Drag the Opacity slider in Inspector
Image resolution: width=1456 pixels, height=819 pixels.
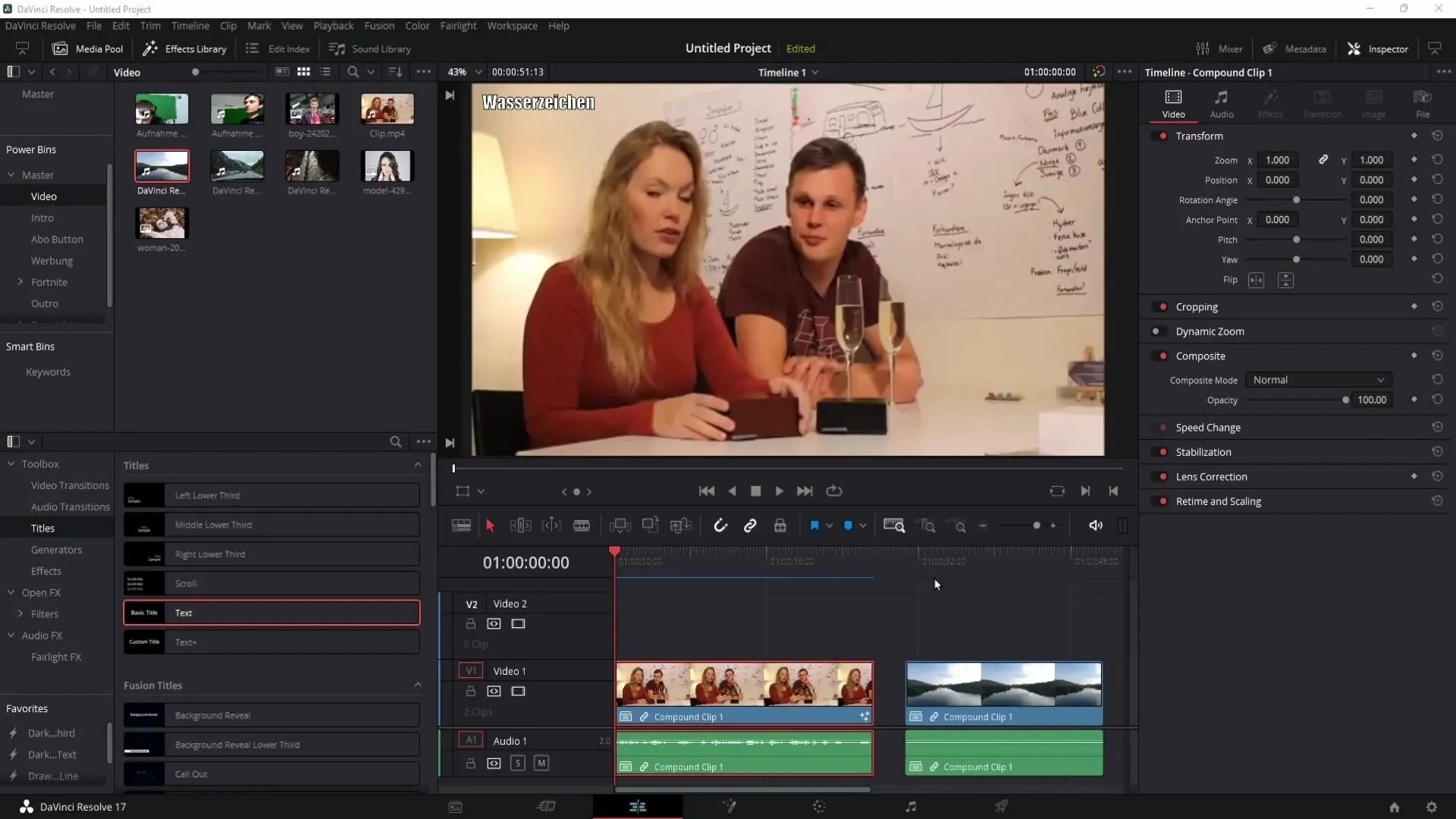pyautogui.click(x=1345, y=400)
